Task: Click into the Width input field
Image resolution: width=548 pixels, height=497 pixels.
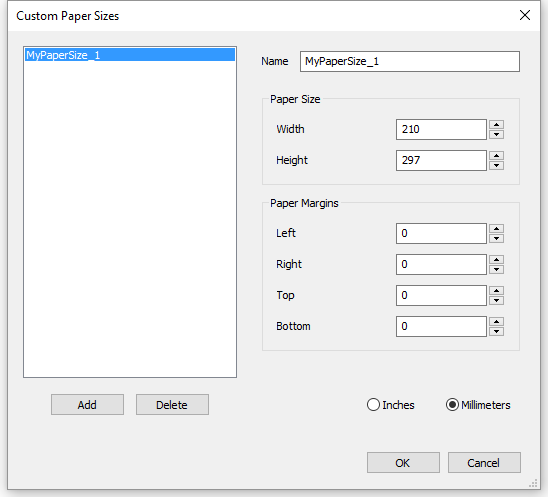Action: tap(441, 129)
